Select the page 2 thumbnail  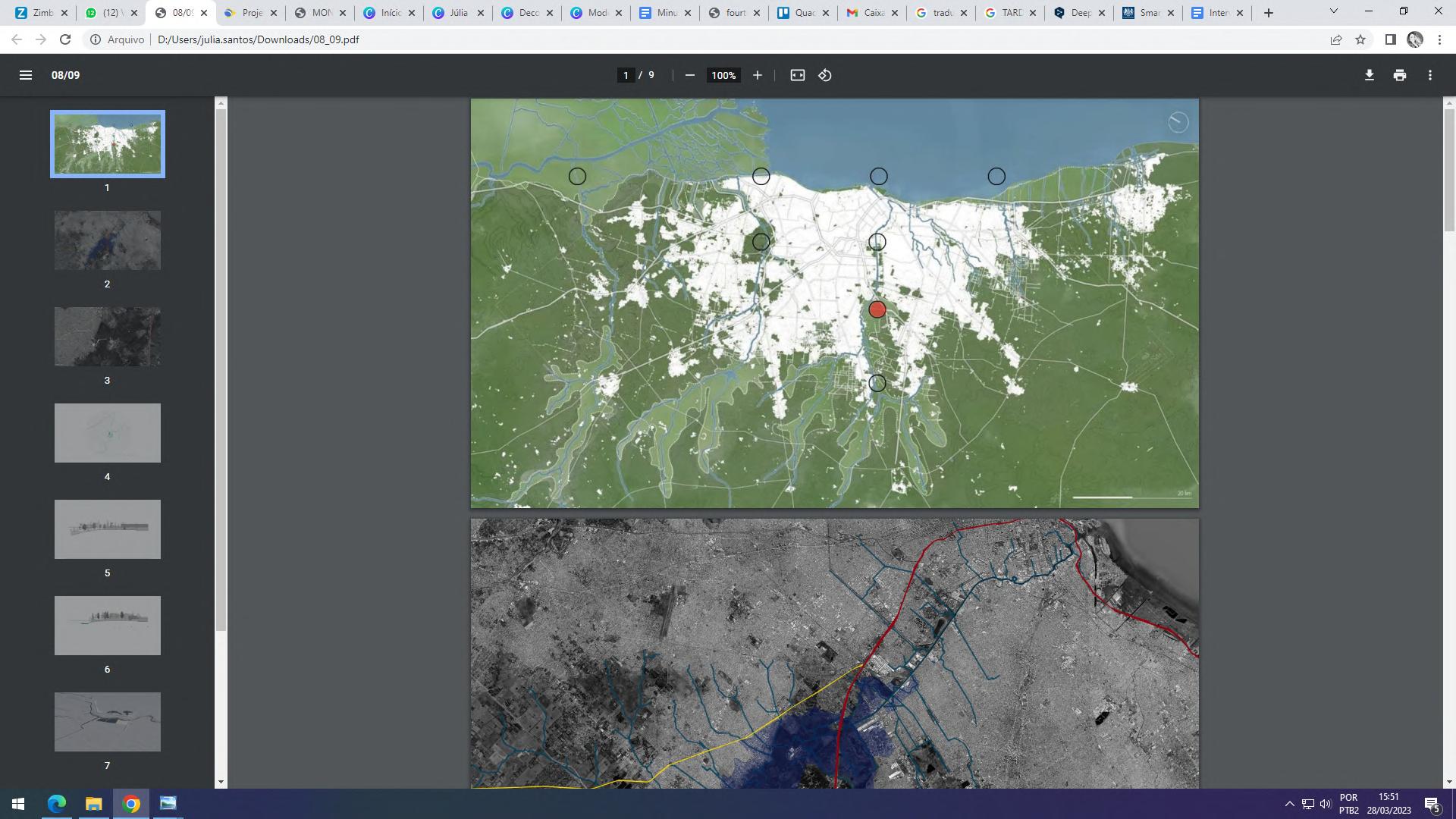[x=107, y=240]
